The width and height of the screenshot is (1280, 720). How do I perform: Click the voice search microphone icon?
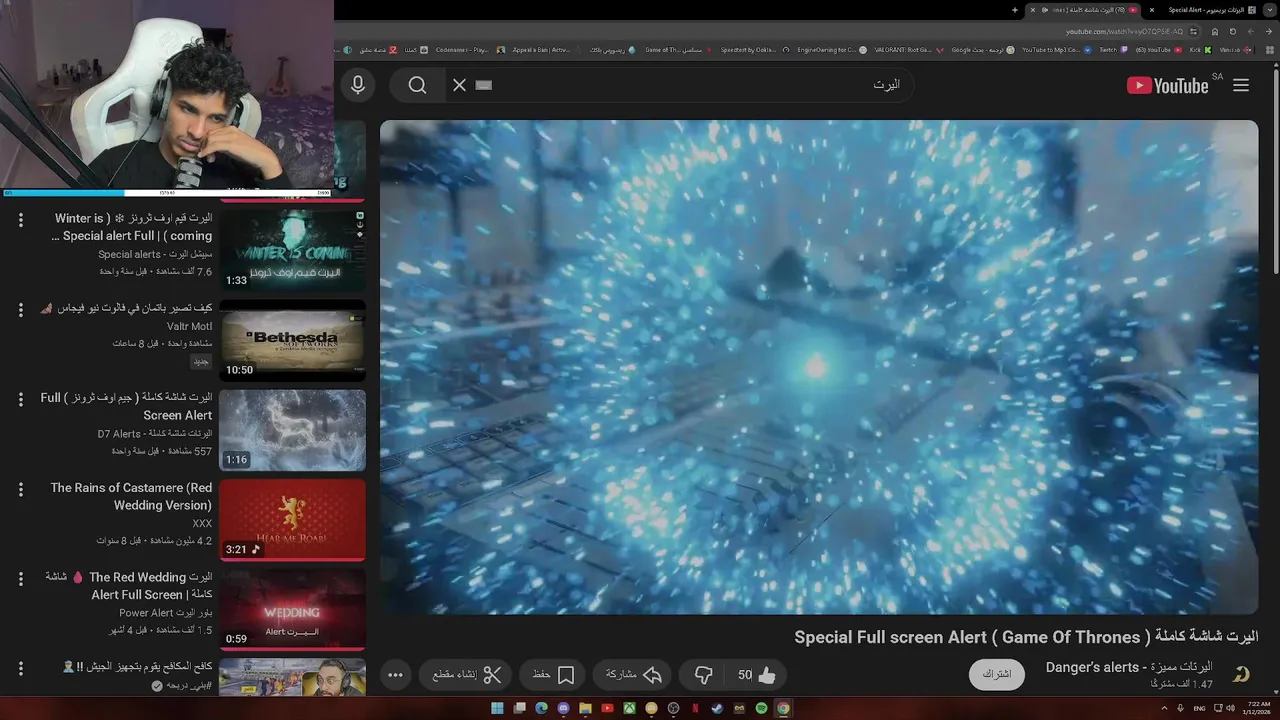tap(357, 85)
